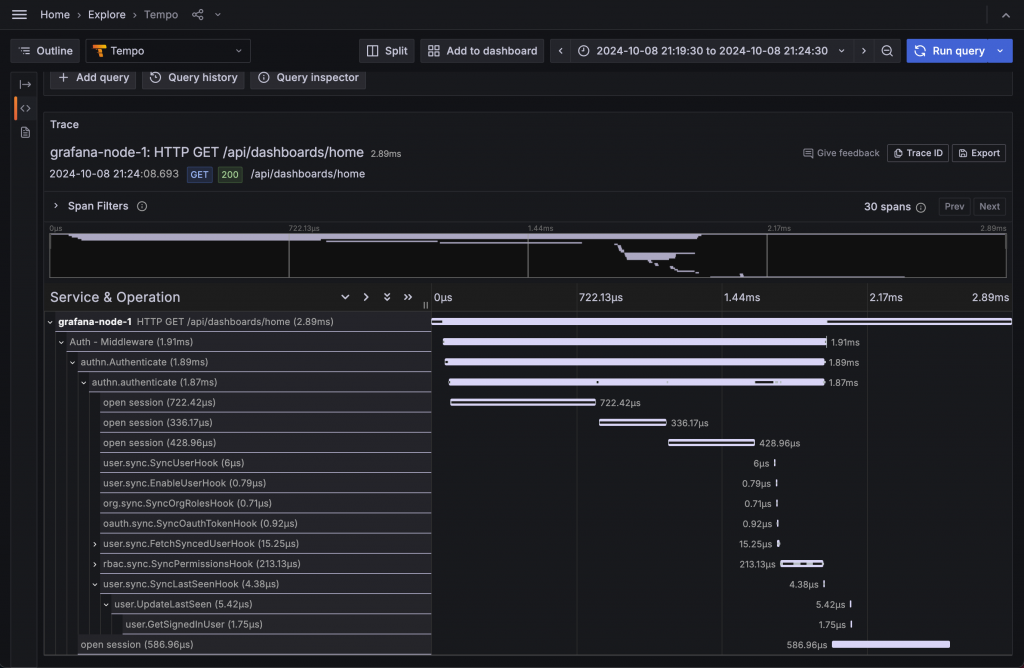Click the 213.13µs span bar in timeline

(802, 564)
